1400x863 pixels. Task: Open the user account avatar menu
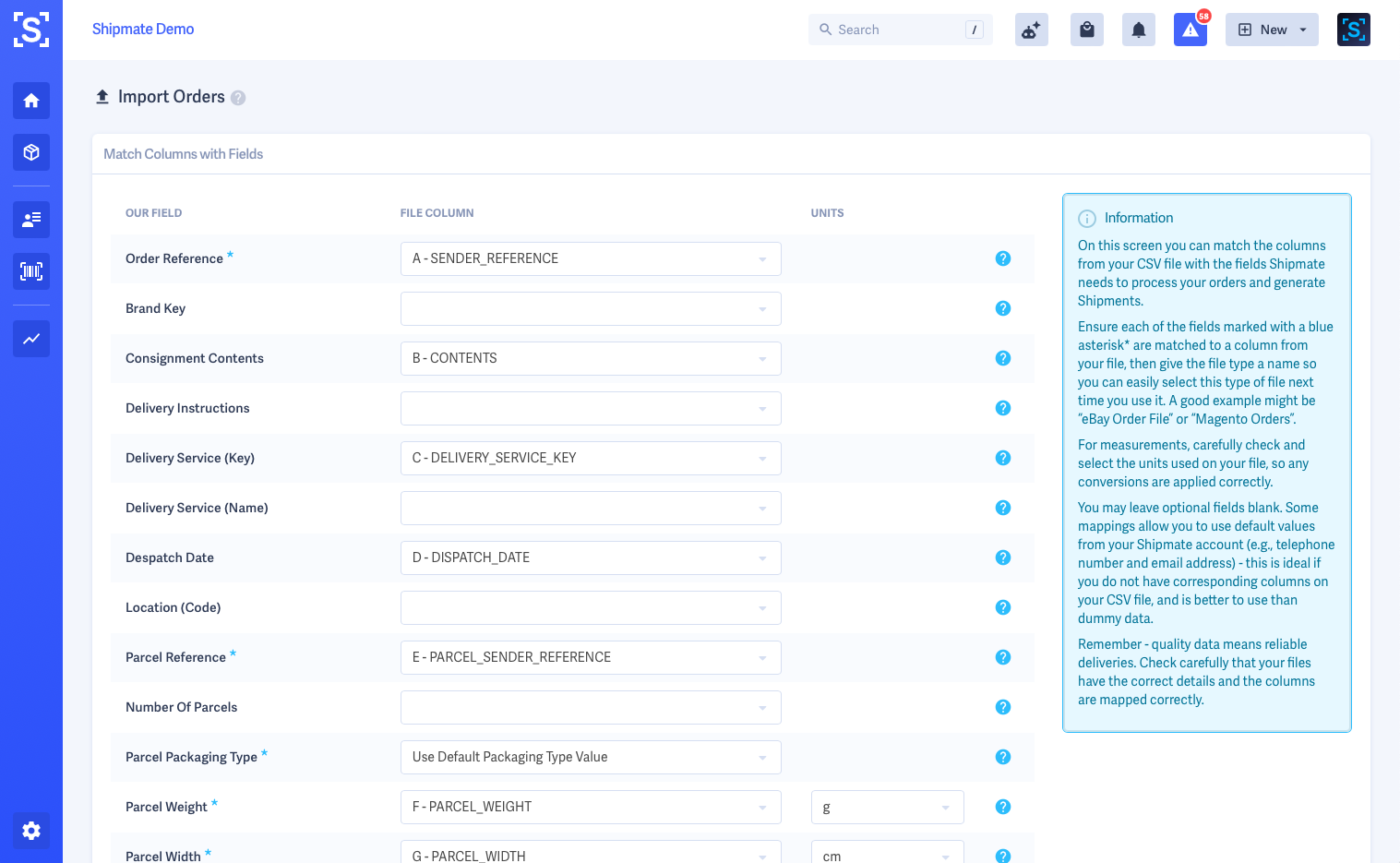1353,30
